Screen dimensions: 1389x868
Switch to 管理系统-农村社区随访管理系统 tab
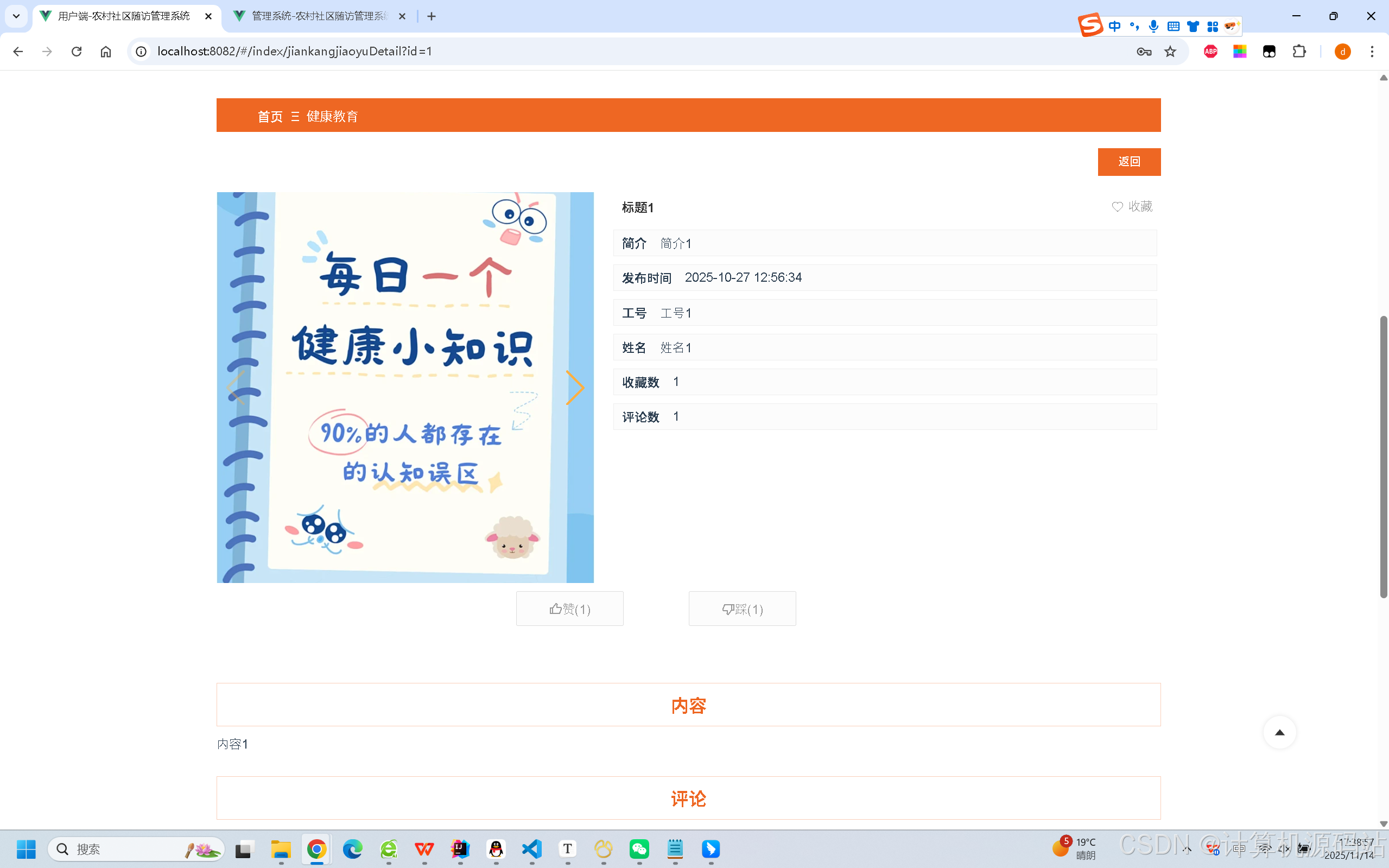tap(320, 16)
